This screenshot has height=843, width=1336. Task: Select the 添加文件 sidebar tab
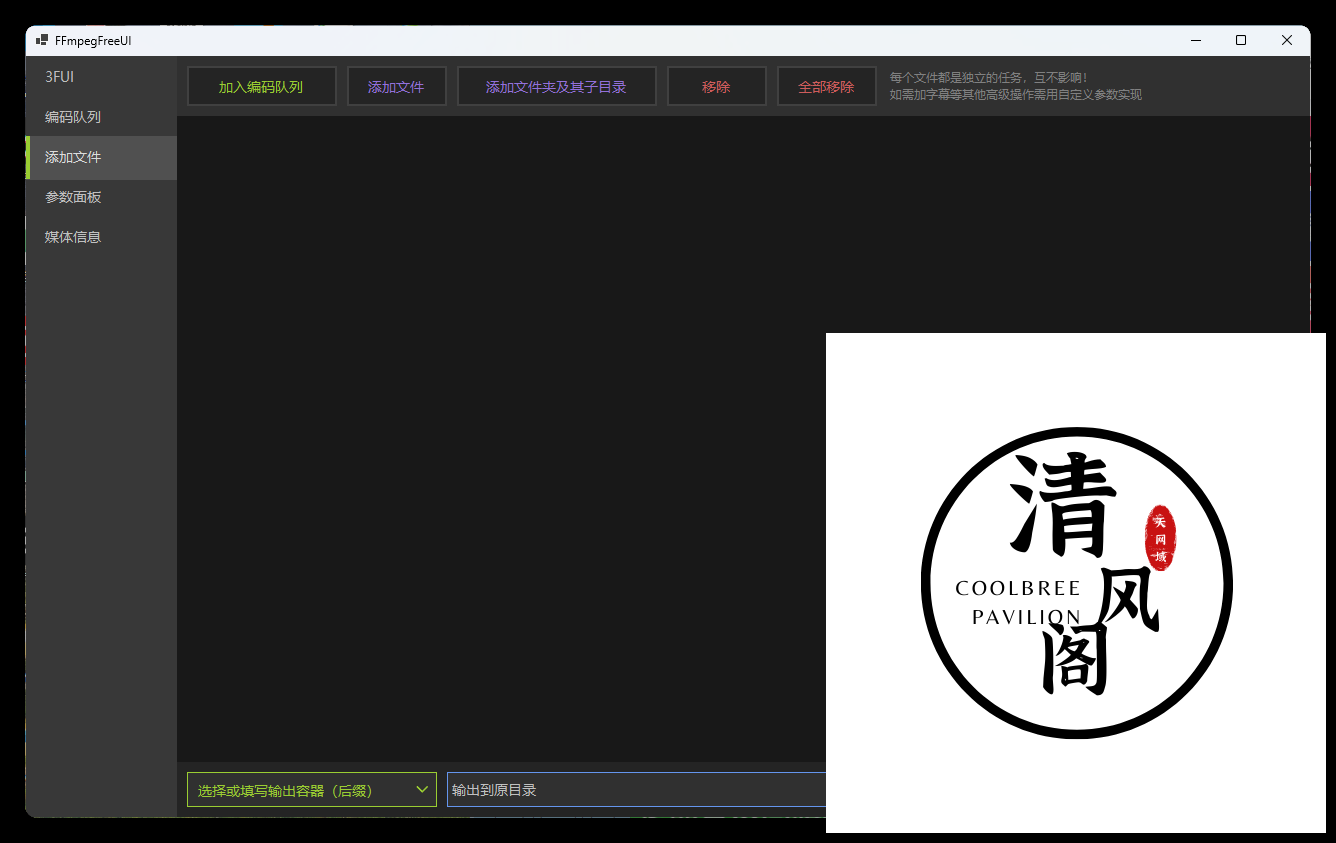coord(101,157)
